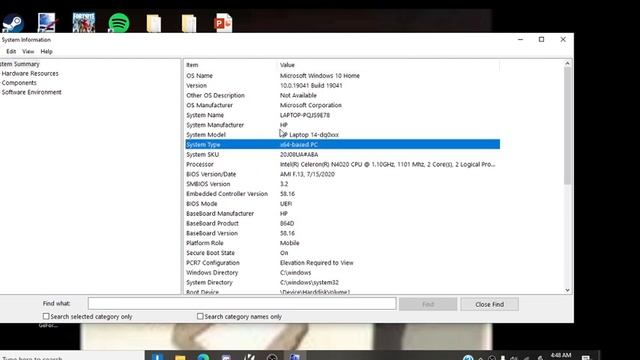Image resolution: width=640 pixels, height=360 pixels.
Task: Select the Secure Boot State row
Action: pos(342,253)
